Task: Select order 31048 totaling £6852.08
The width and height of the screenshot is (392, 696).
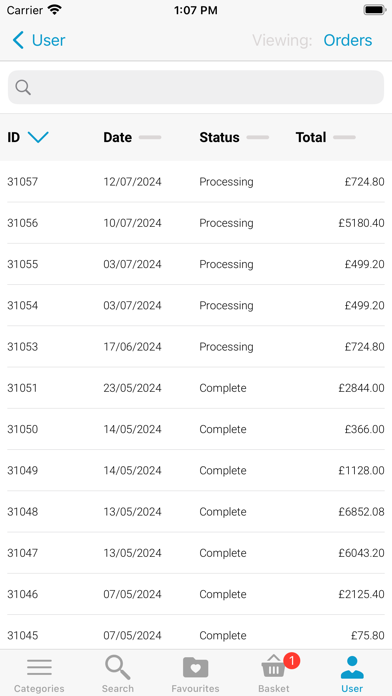Action: point(196,512)
